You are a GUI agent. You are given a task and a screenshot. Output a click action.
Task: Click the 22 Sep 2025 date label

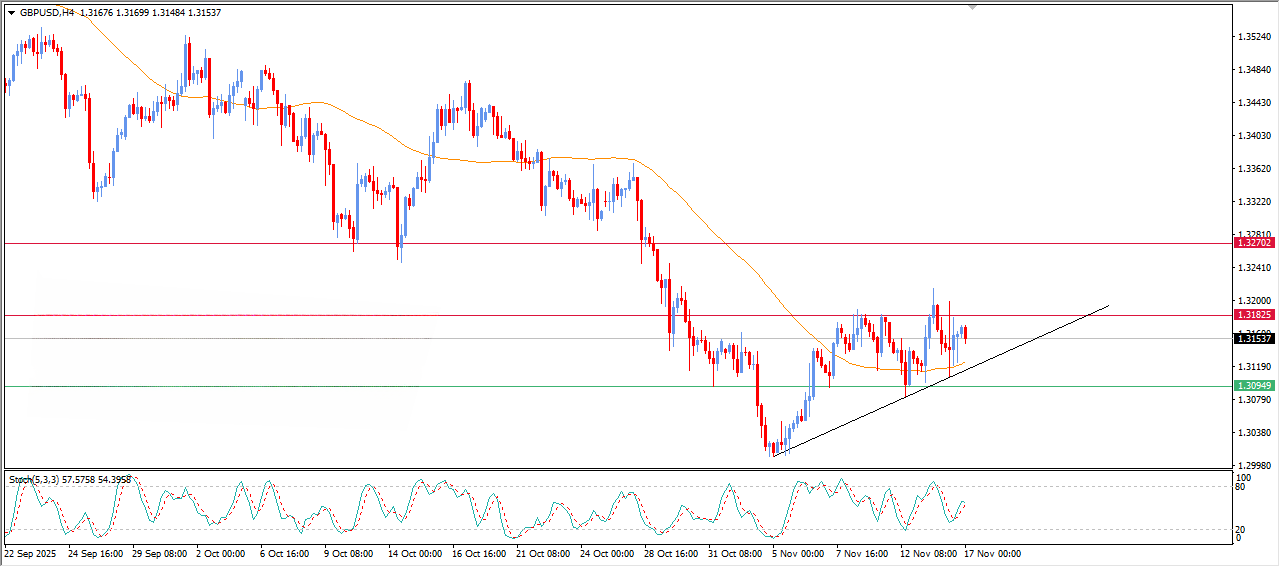(30, 553)
